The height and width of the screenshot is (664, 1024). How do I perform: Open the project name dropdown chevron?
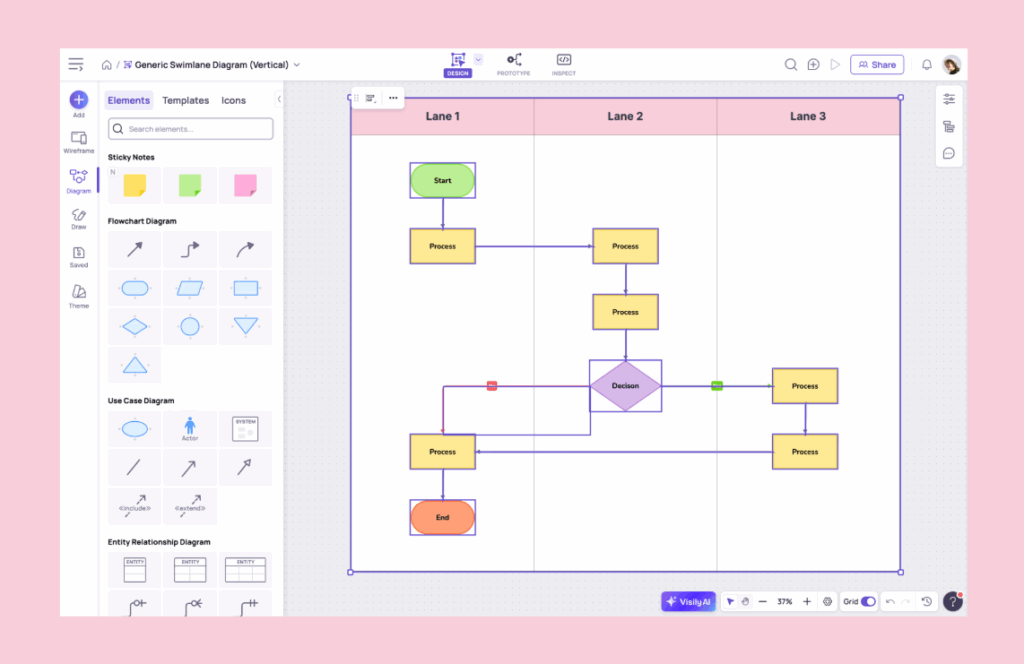(297, 65)
